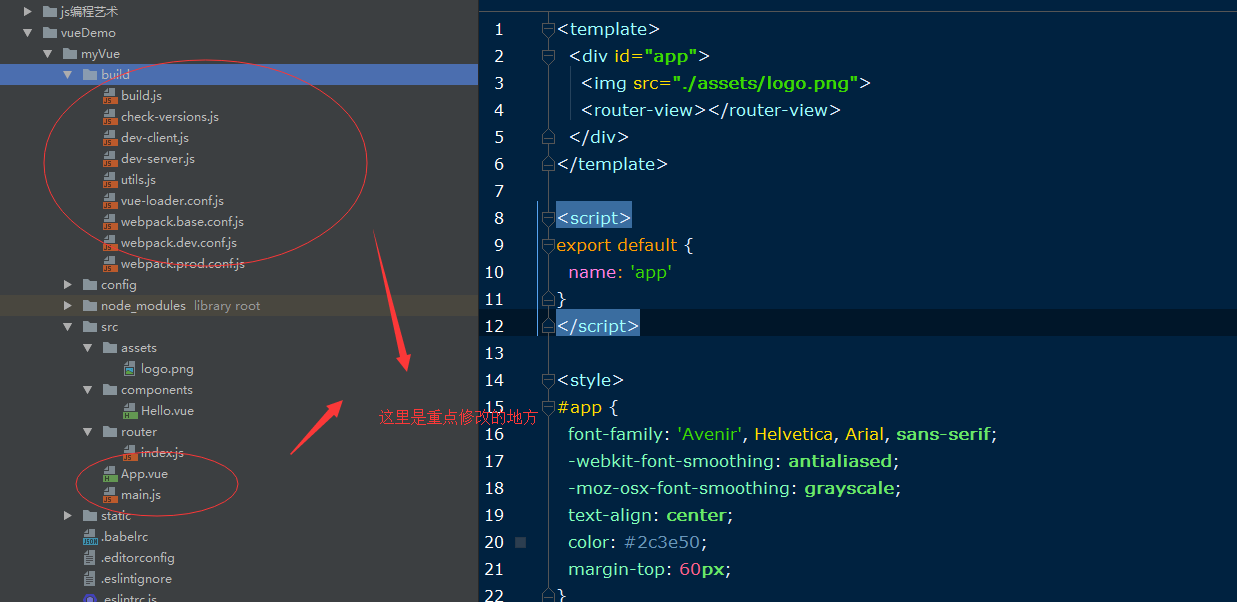The image size is (1237, 602).
Task: Click the node_modules folder icon
Action: [x=90, y=306]
